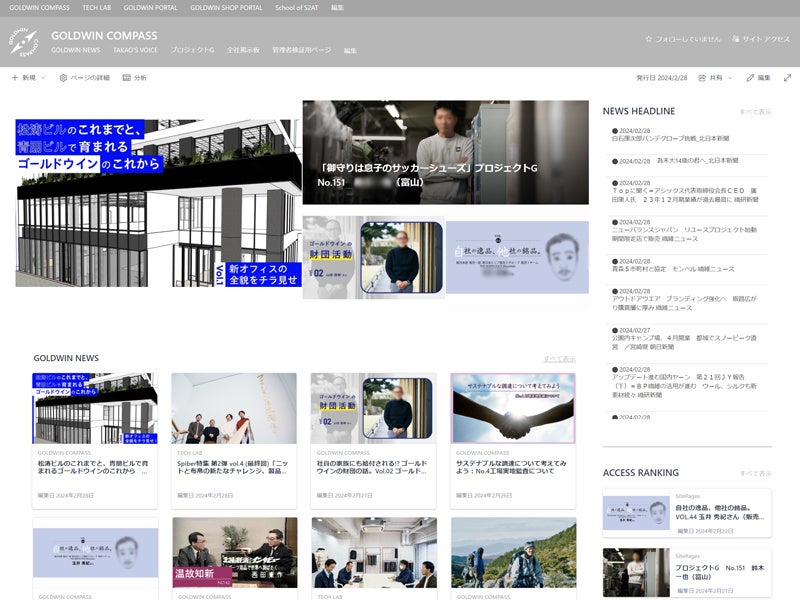Open the 自社の逸品、他社の銘品 hero tile
The image size is (800, 600).
point(517,257)
